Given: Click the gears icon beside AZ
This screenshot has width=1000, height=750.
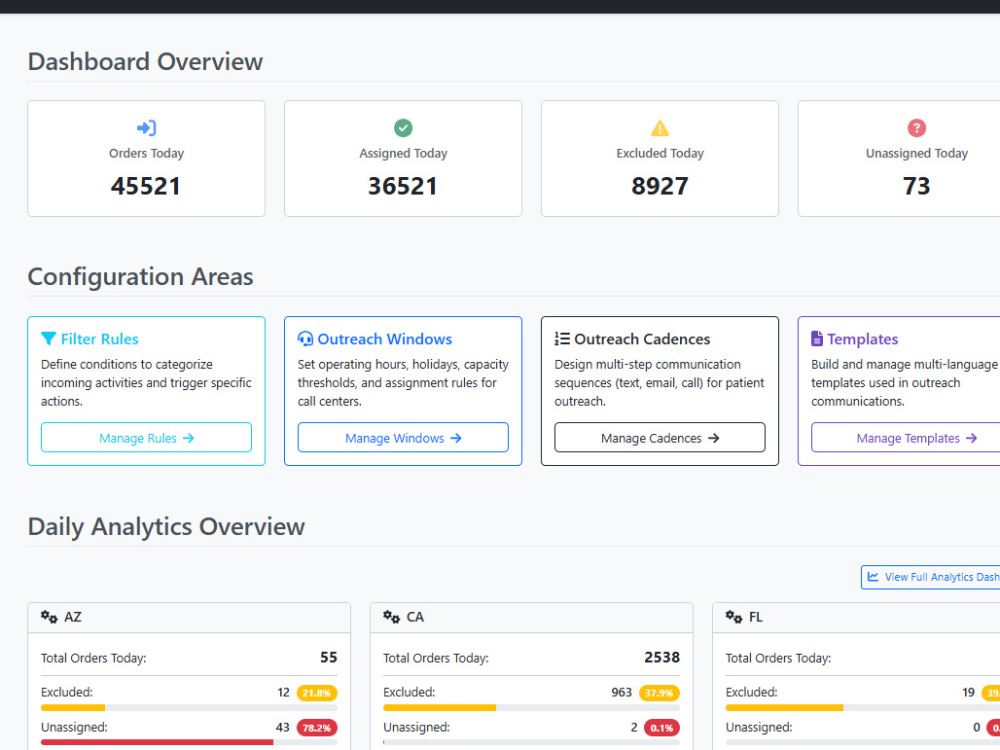Looking at the screenshot, I should tap(49, 617).
